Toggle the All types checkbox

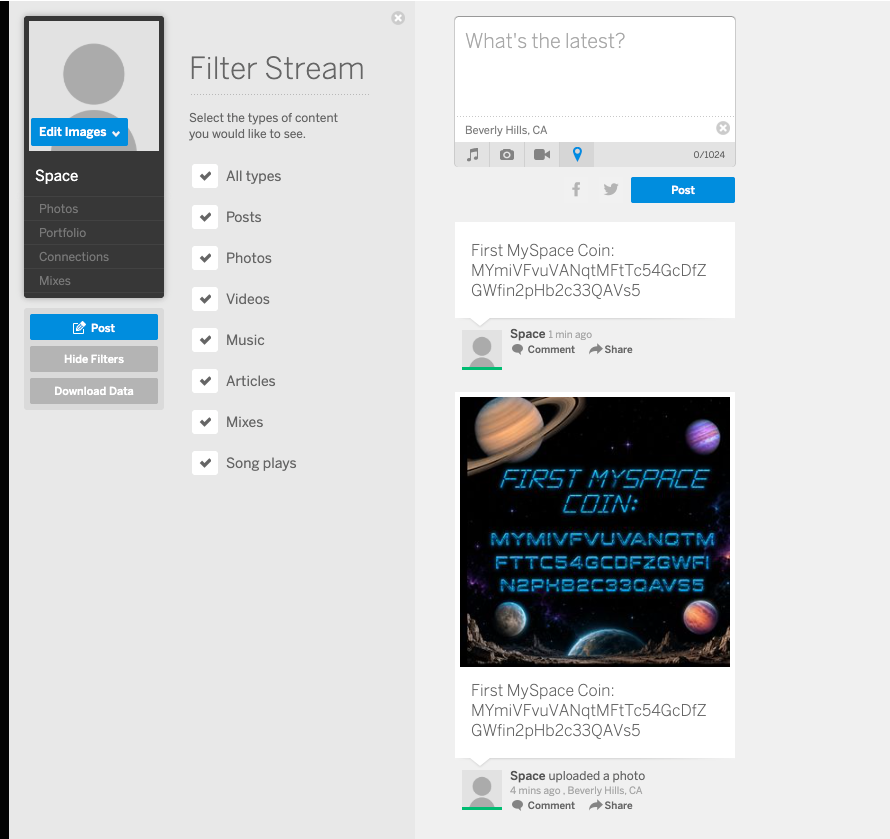(x=205, y=176)
